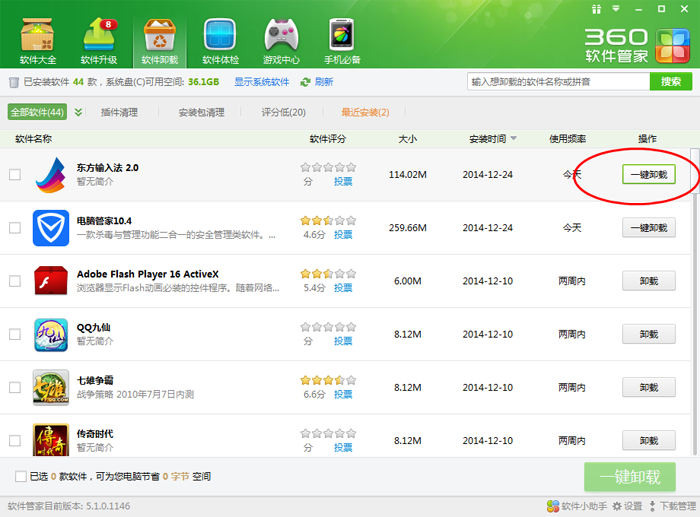700x517 pixels.
Task: Switch to 最近安装(2) tab
Action: point(365,112)
